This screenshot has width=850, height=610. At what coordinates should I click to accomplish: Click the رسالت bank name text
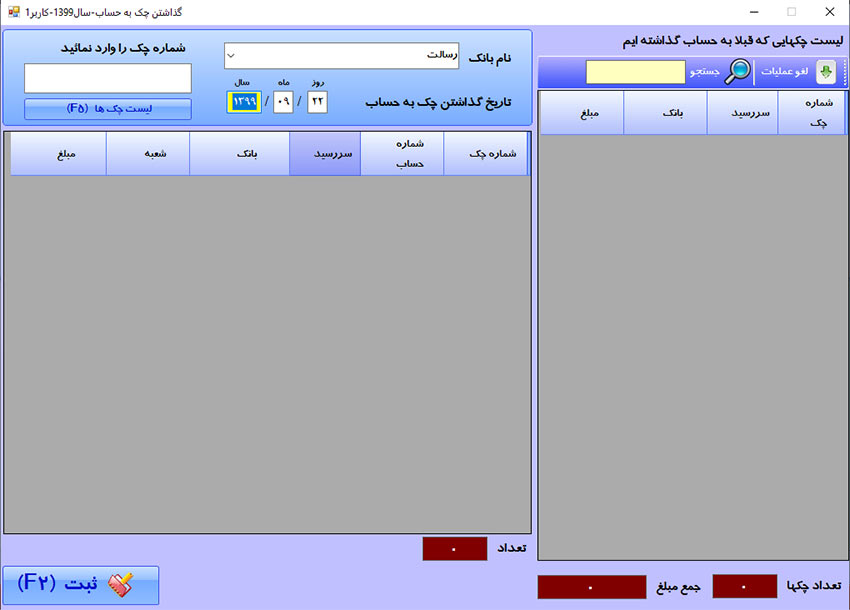442,55
